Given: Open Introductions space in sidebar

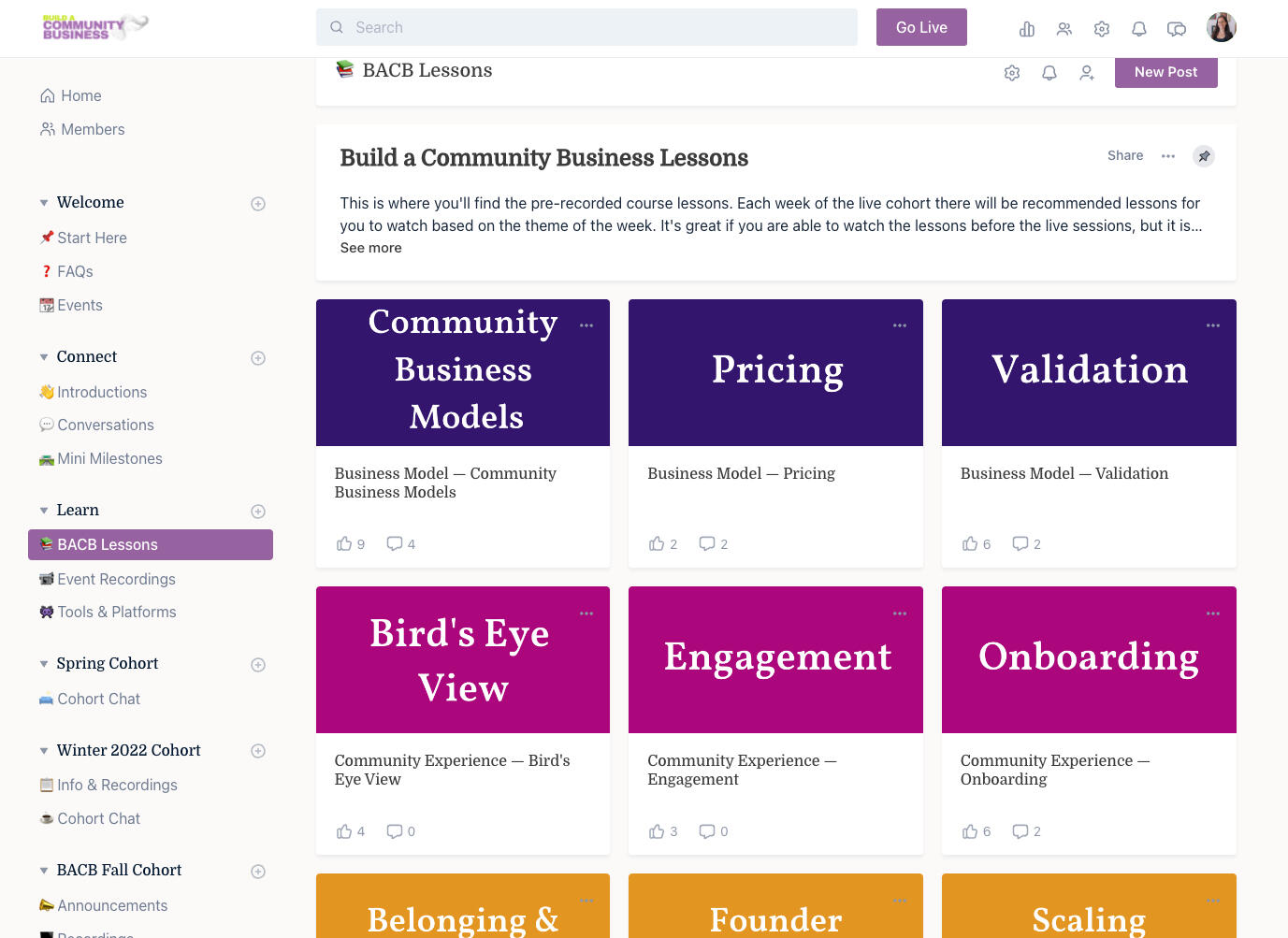Looking at the screenshot, I should click(102, 392).
